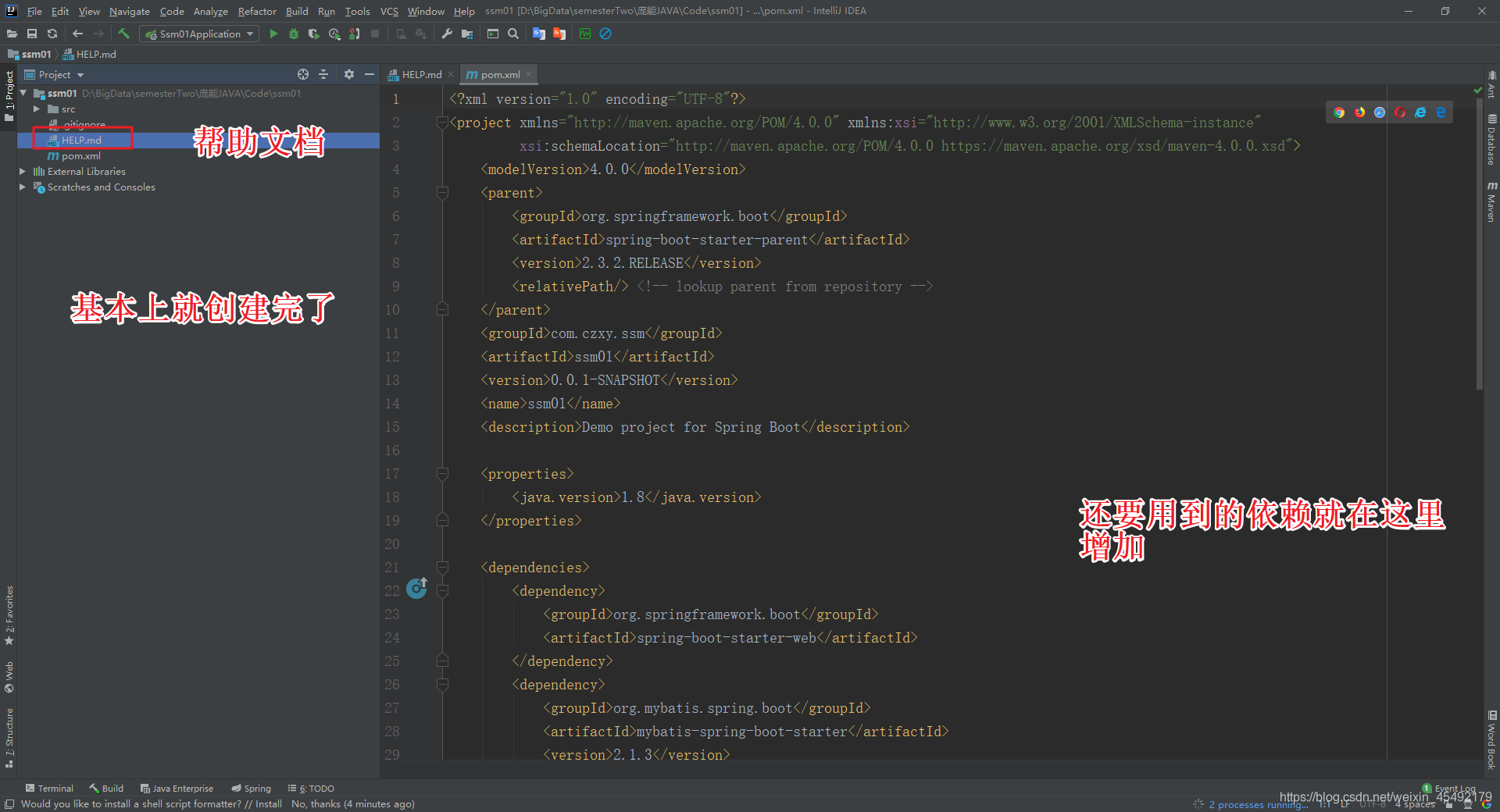Open Settings via the wrench icon
Viewport: 1500px width, 812px height.
(447, 34)
